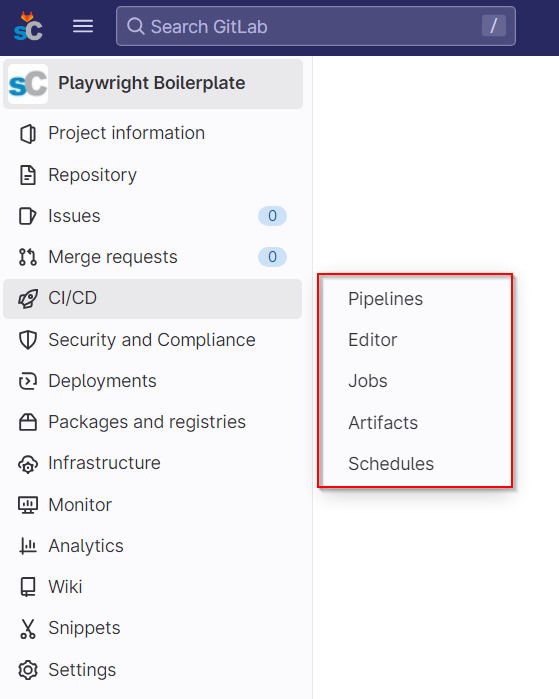Click the Merge requests branch icon
The width and height of the screenshot is (559, 699).
[28, 257]
